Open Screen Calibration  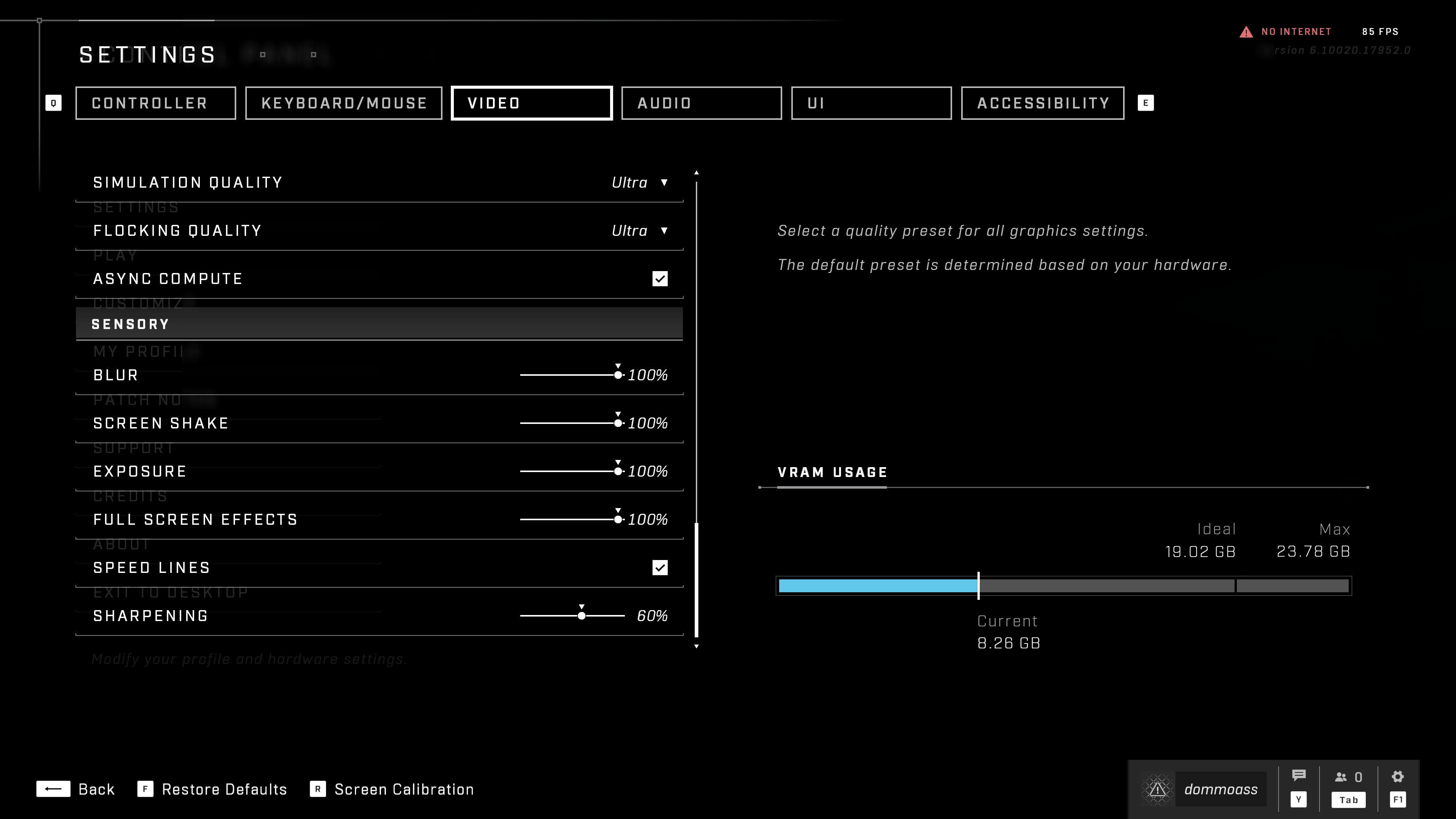point(403,789)
